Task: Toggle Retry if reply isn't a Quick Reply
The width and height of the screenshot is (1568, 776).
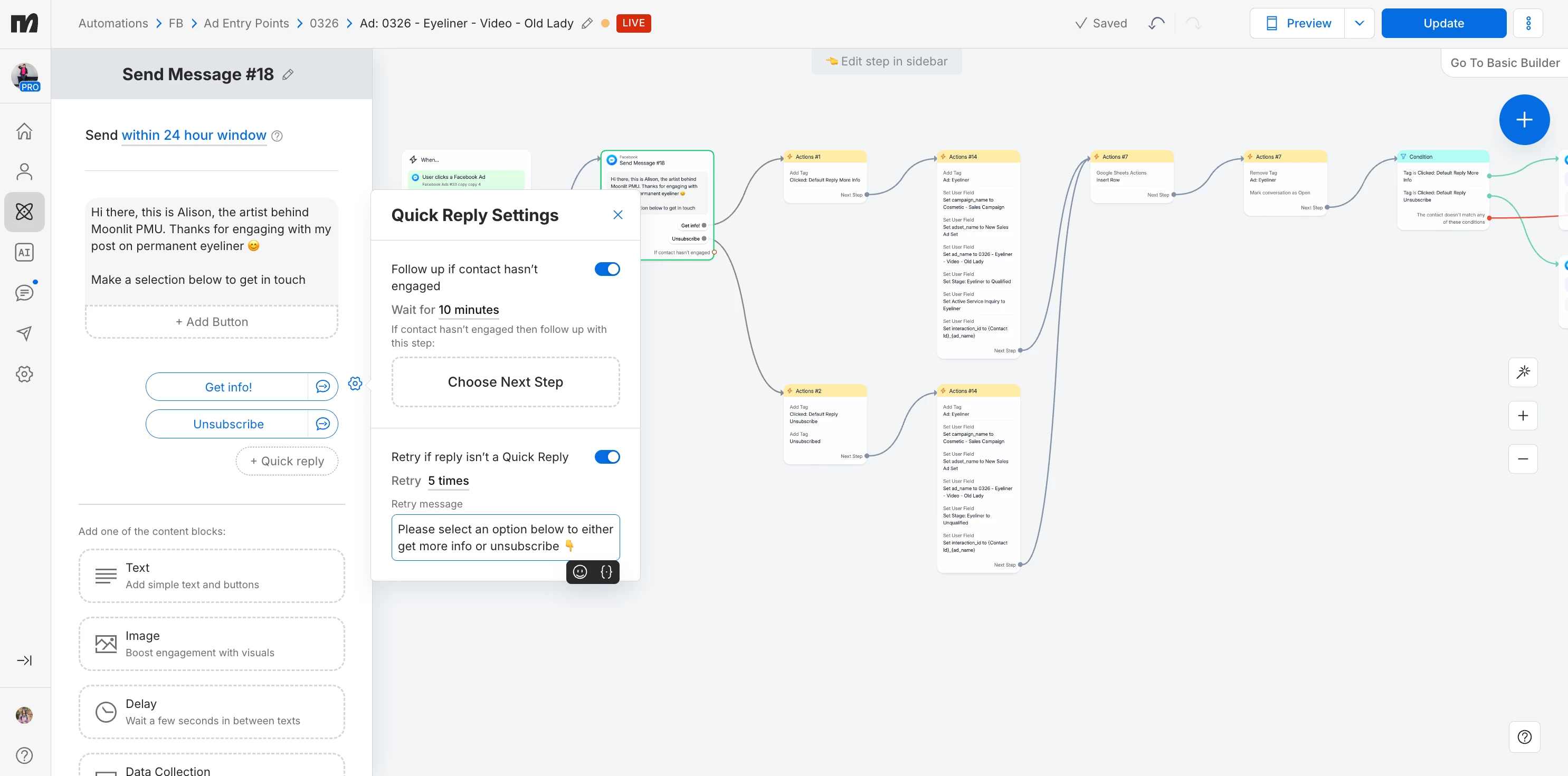Action: click(x=607, y=457)
